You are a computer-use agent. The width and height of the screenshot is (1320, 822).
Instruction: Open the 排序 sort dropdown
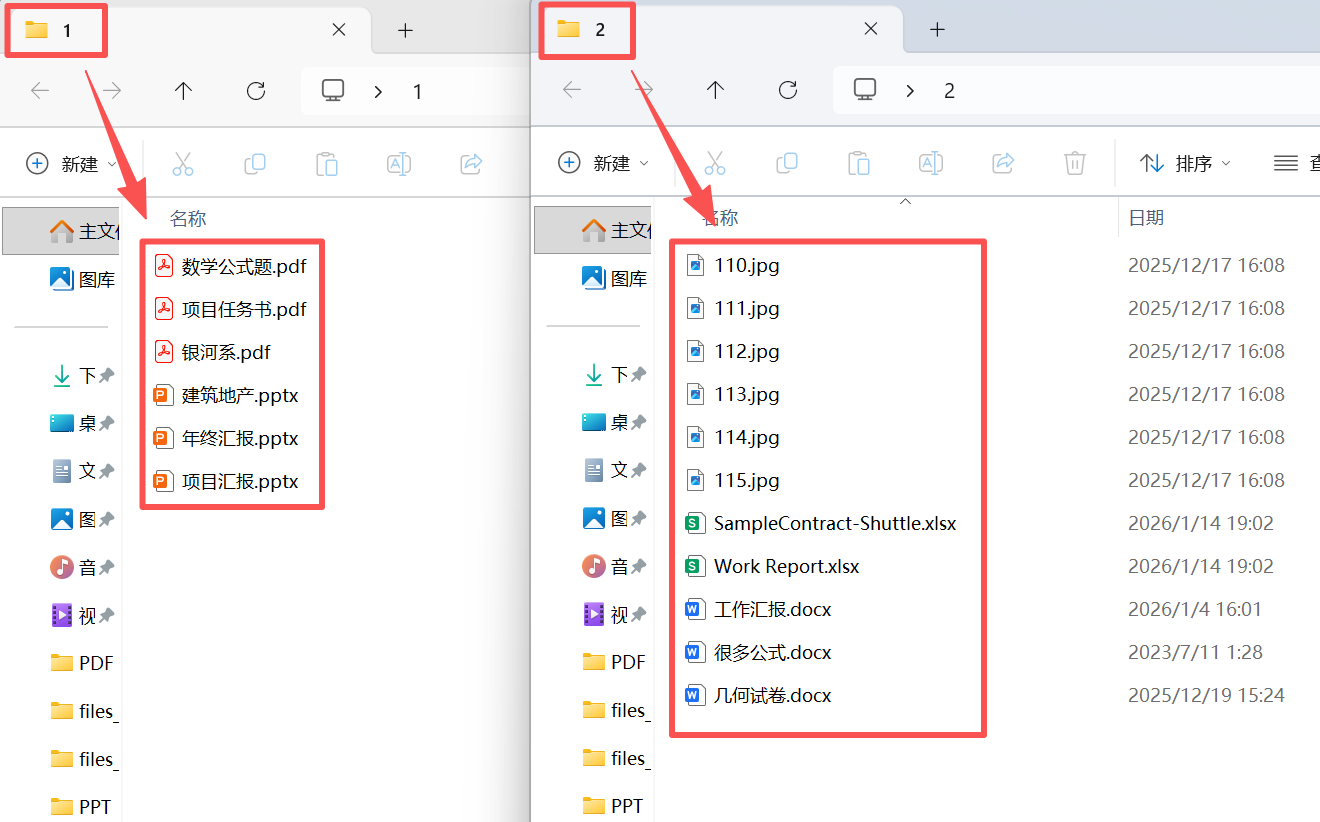click(x=1186, y=163)
